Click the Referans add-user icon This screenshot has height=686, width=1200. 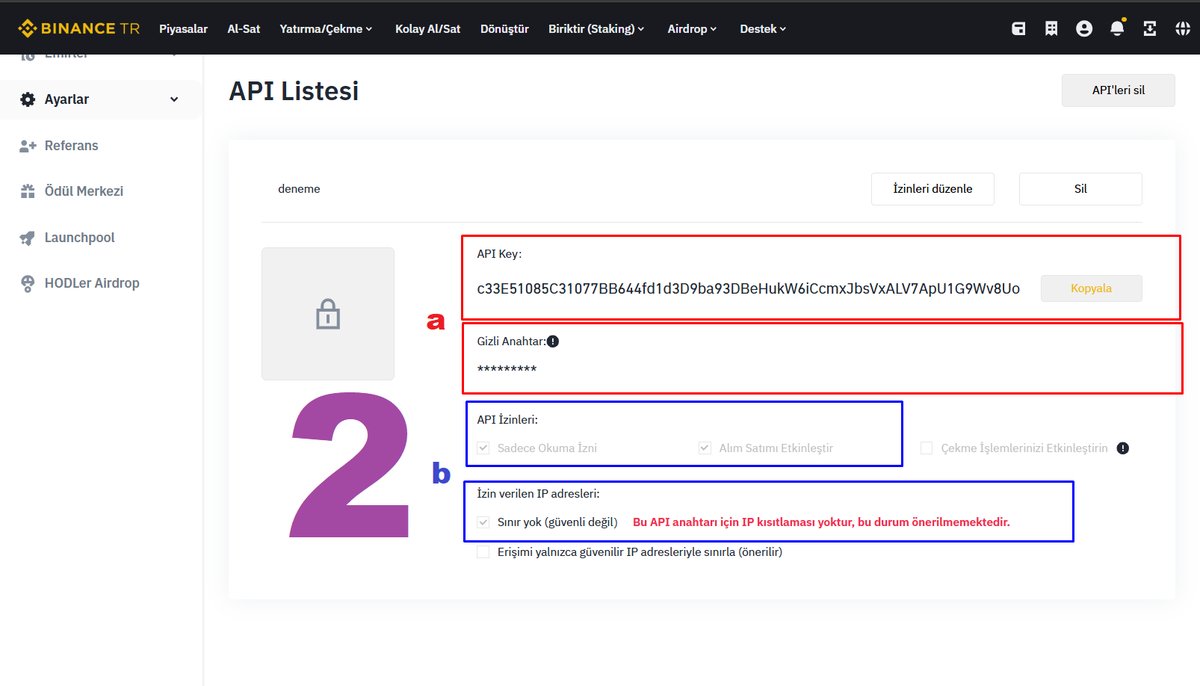(28, 146)
